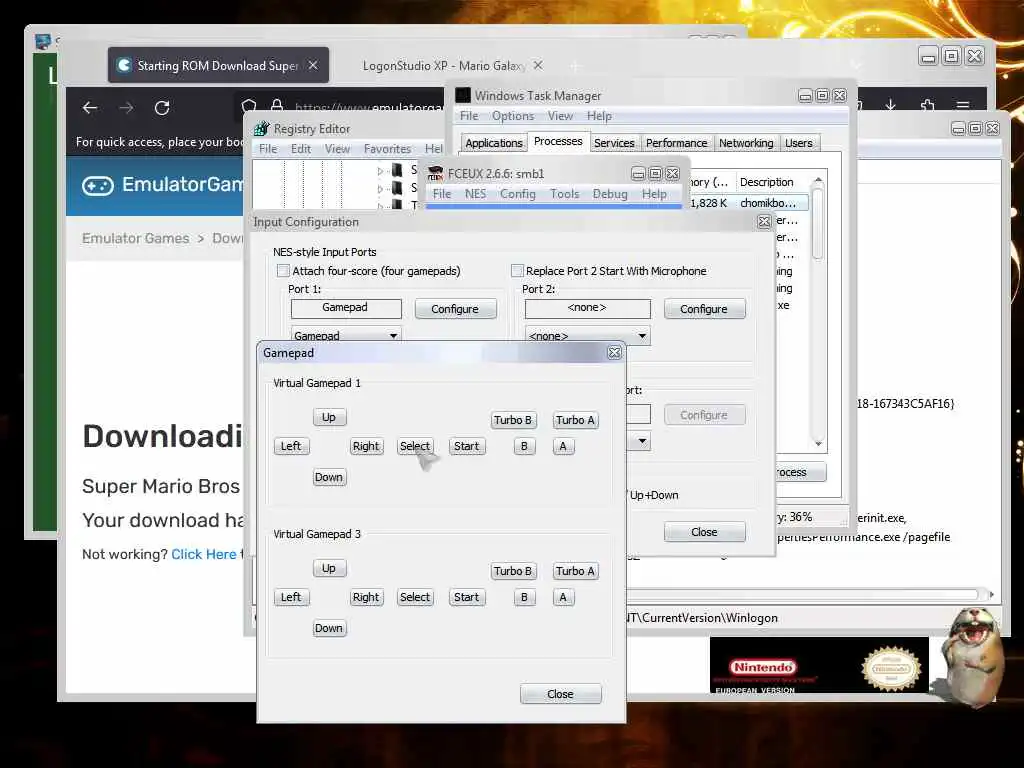Open the FCEUX Config menu

(518, 194)
